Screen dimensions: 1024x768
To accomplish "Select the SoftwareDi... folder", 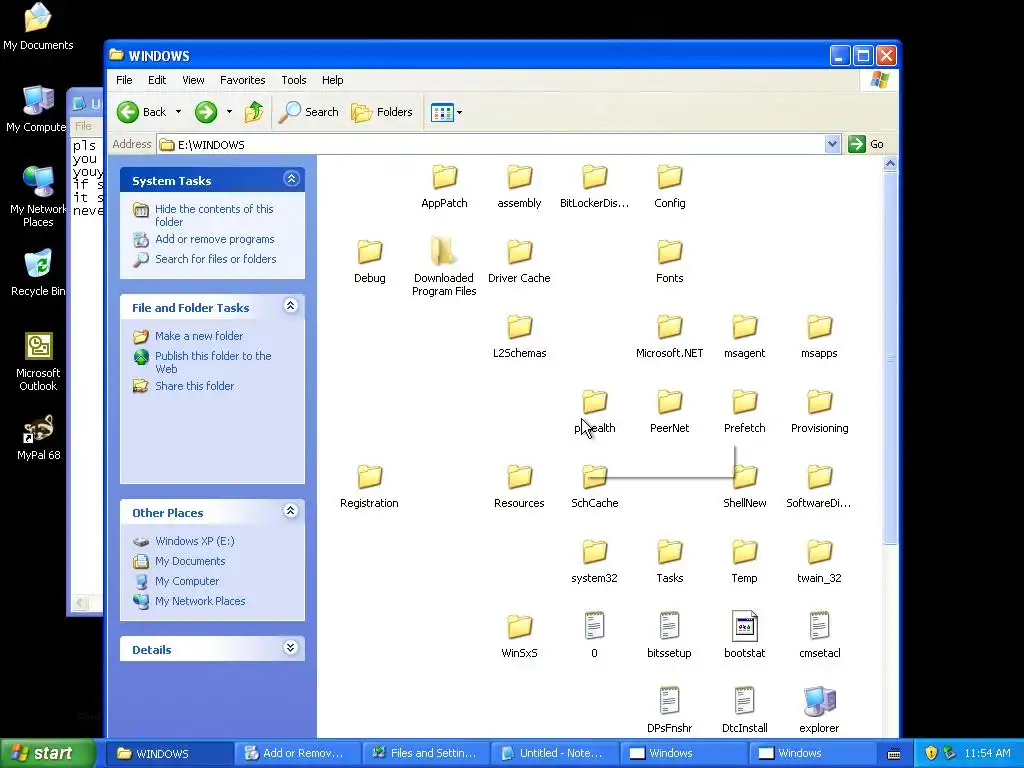I will pos(819,487).
